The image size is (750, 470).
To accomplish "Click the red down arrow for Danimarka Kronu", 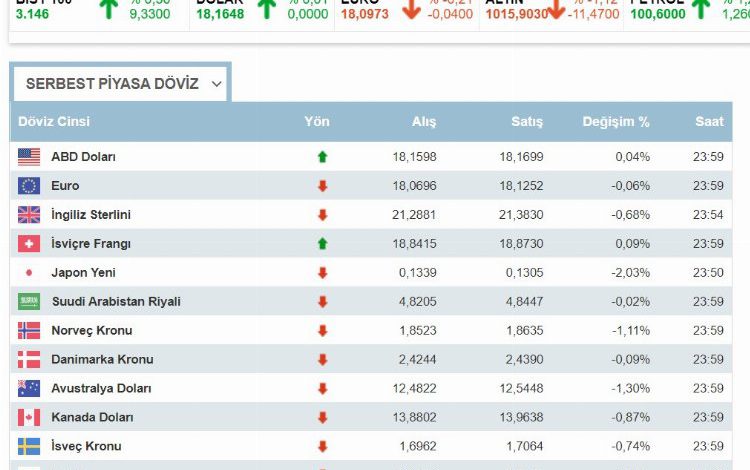I will [x=322, y=359].
